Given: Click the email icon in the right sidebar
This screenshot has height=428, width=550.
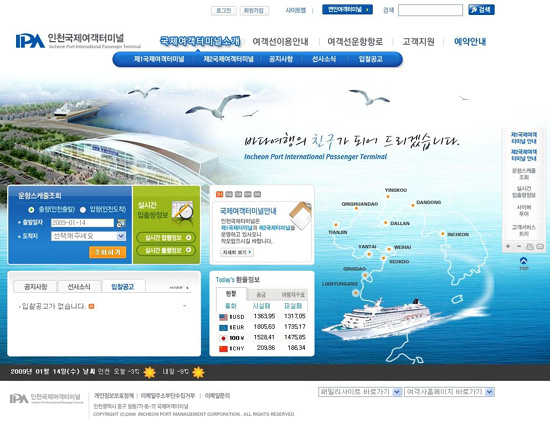Looking at the screenshot, I should pos(540,247).
